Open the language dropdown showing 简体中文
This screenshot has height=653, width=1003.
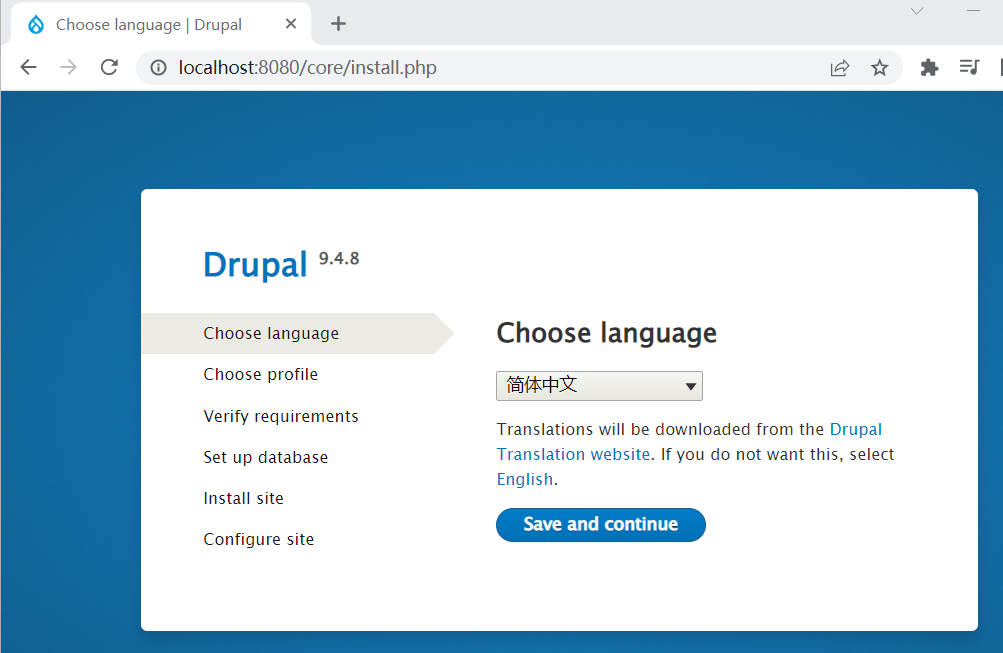pyautogui.click(x=599, y=386)
